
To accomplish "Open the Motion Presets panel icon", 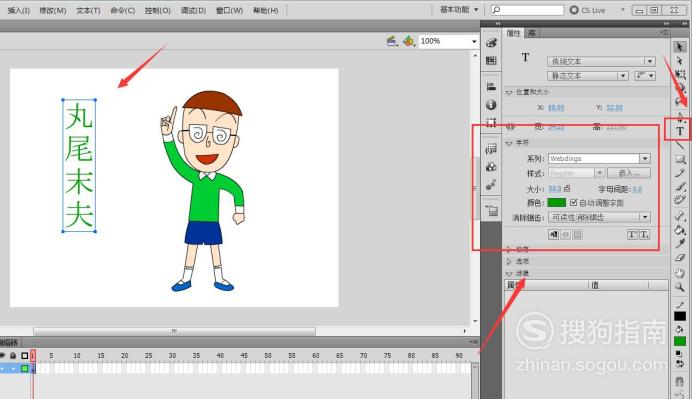I will 491,185.
